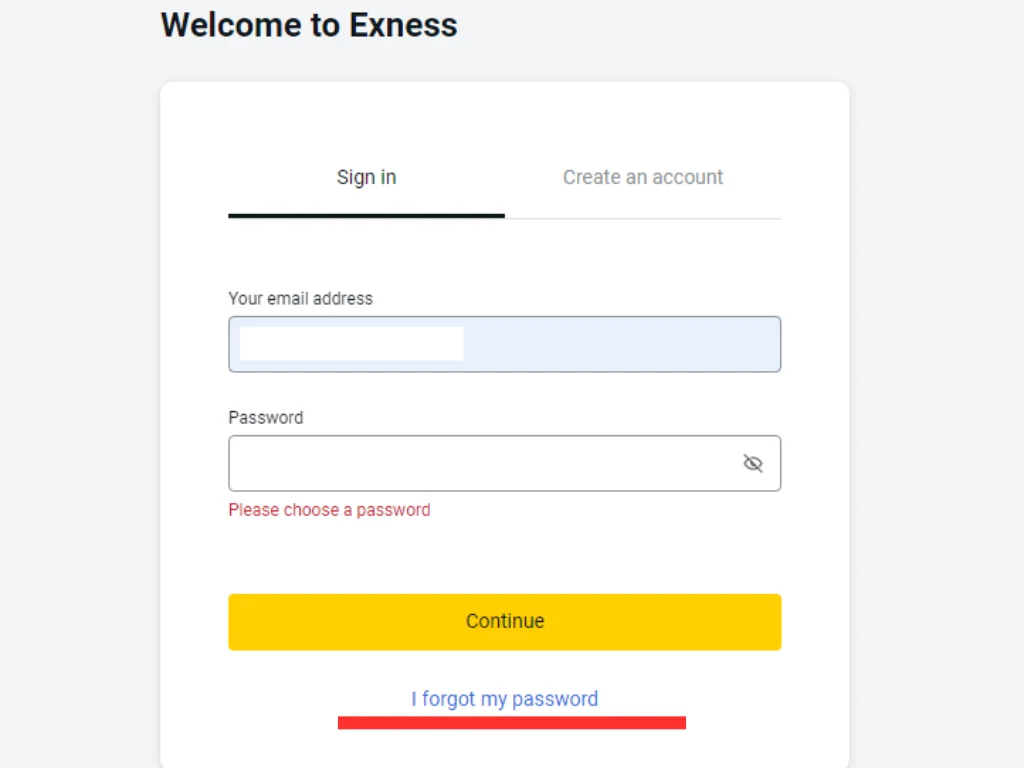Click the Password label above the field
This screenshot has width=1024, height=768.
pos(265,417)
